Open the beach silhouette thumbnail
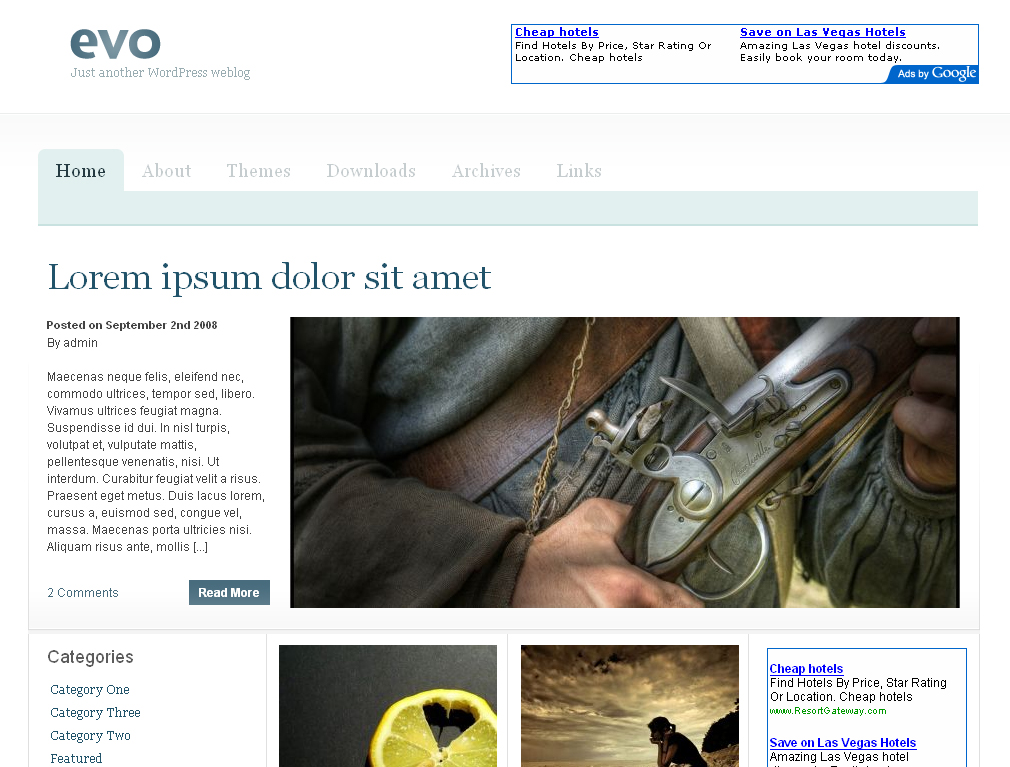 630,706
